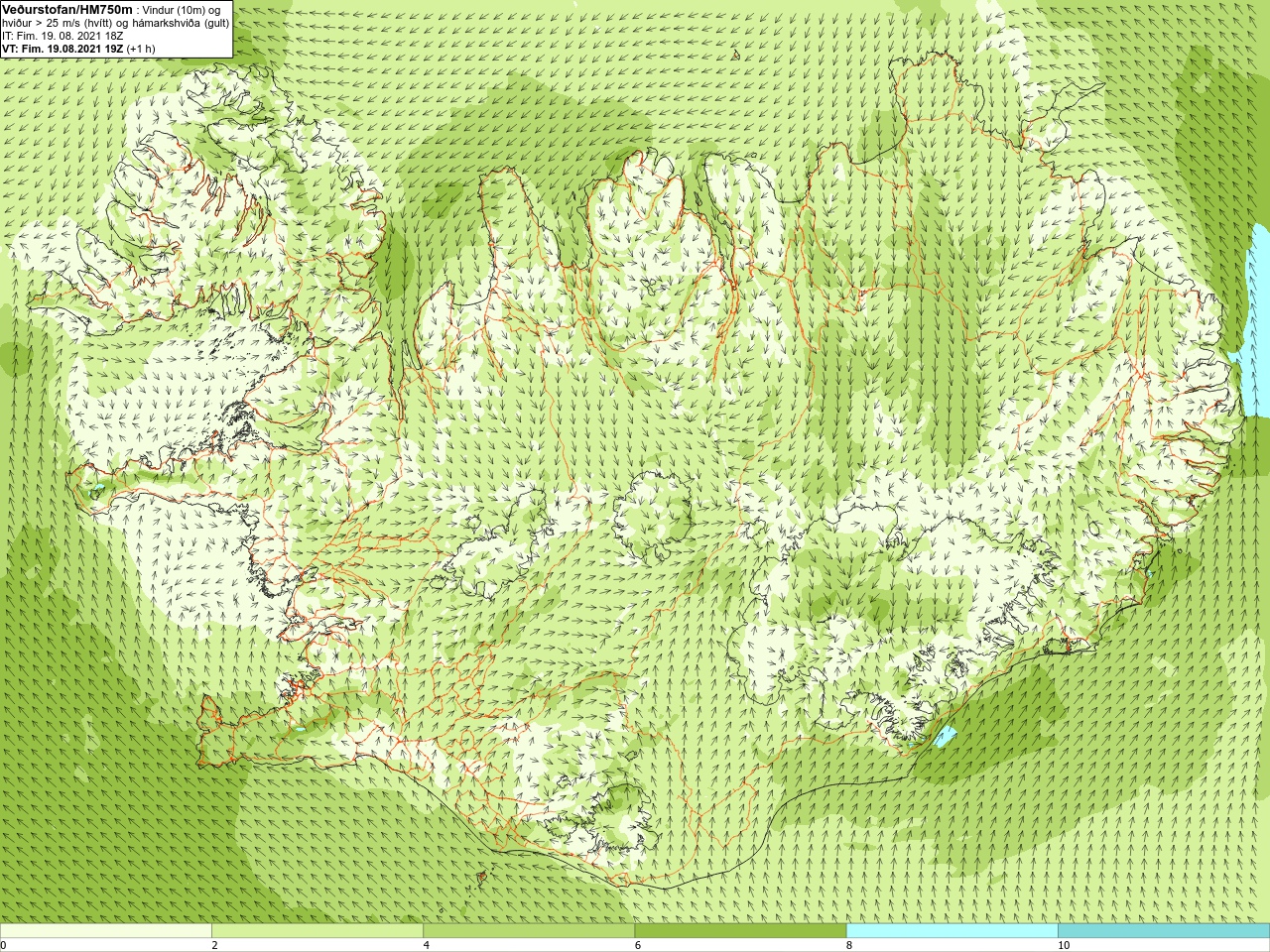1270x952 pixels.
Task: Click the '6' scale tick label
Action: pyautogui.click(x=637, y=945)
